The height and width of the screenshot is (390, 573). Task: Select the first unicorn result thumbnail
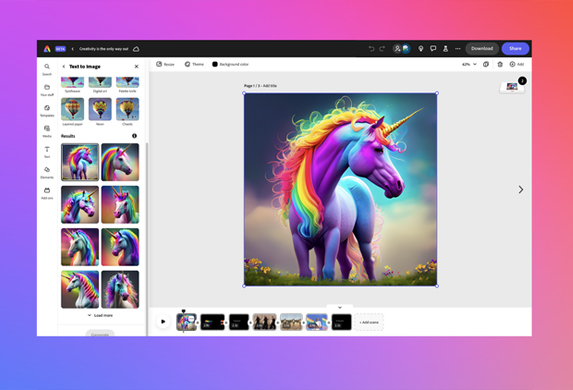click(x=80, y=162)
